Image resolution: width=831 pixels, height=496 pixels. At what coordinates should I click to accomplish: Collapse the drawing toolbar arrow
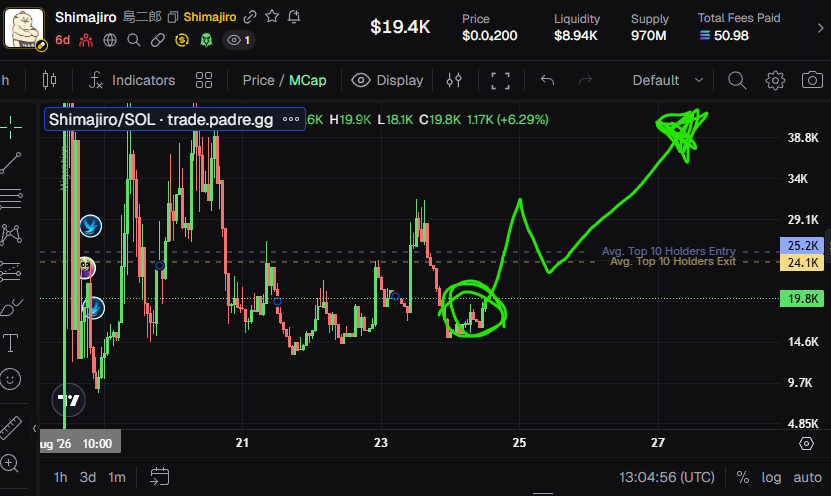point(34,428)
